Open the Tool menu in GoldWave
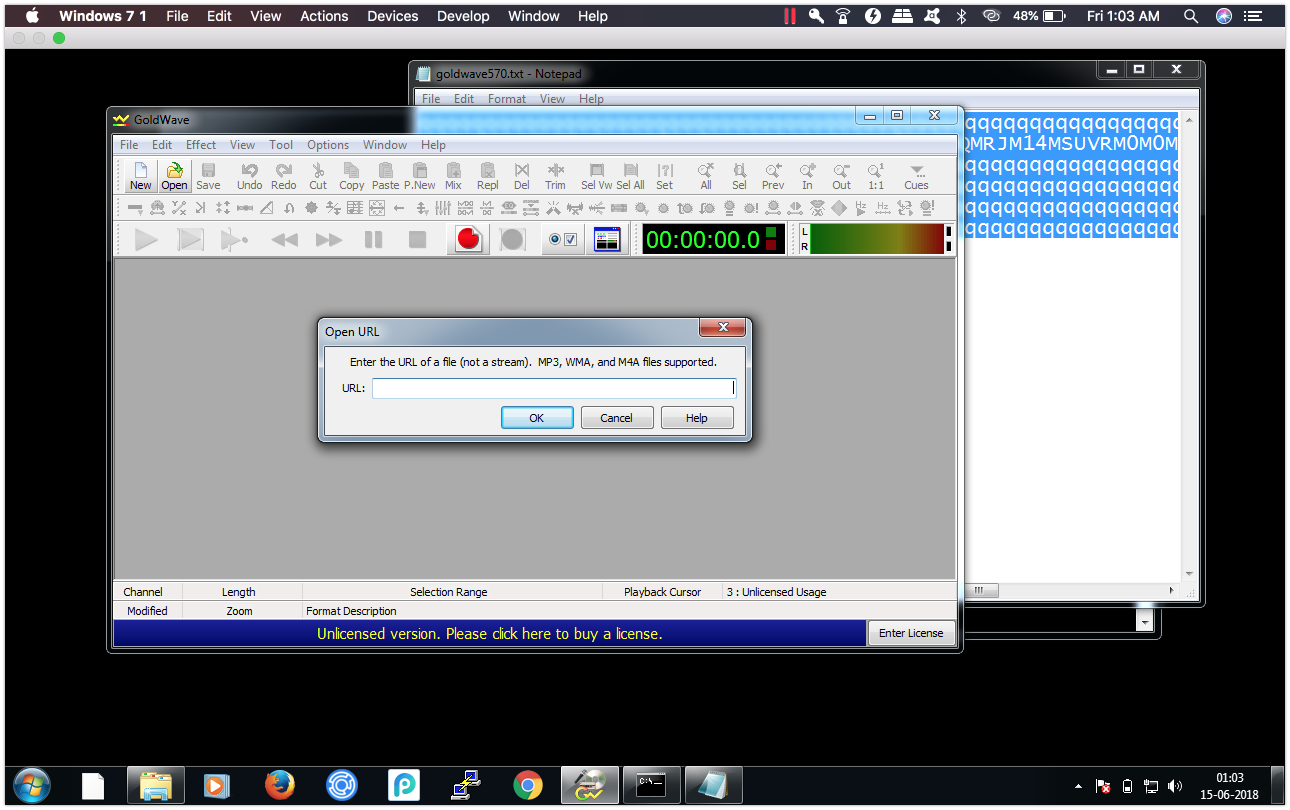 281,145
